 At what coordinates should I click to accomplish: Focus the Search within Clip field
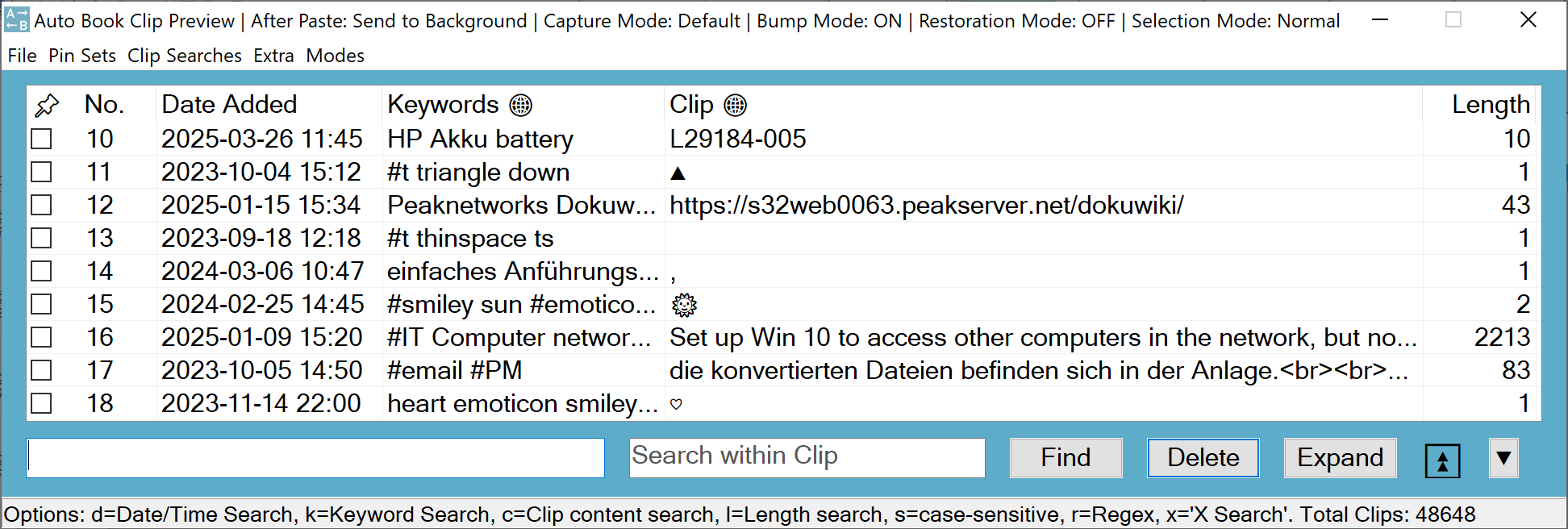click(x=807, y=457)
